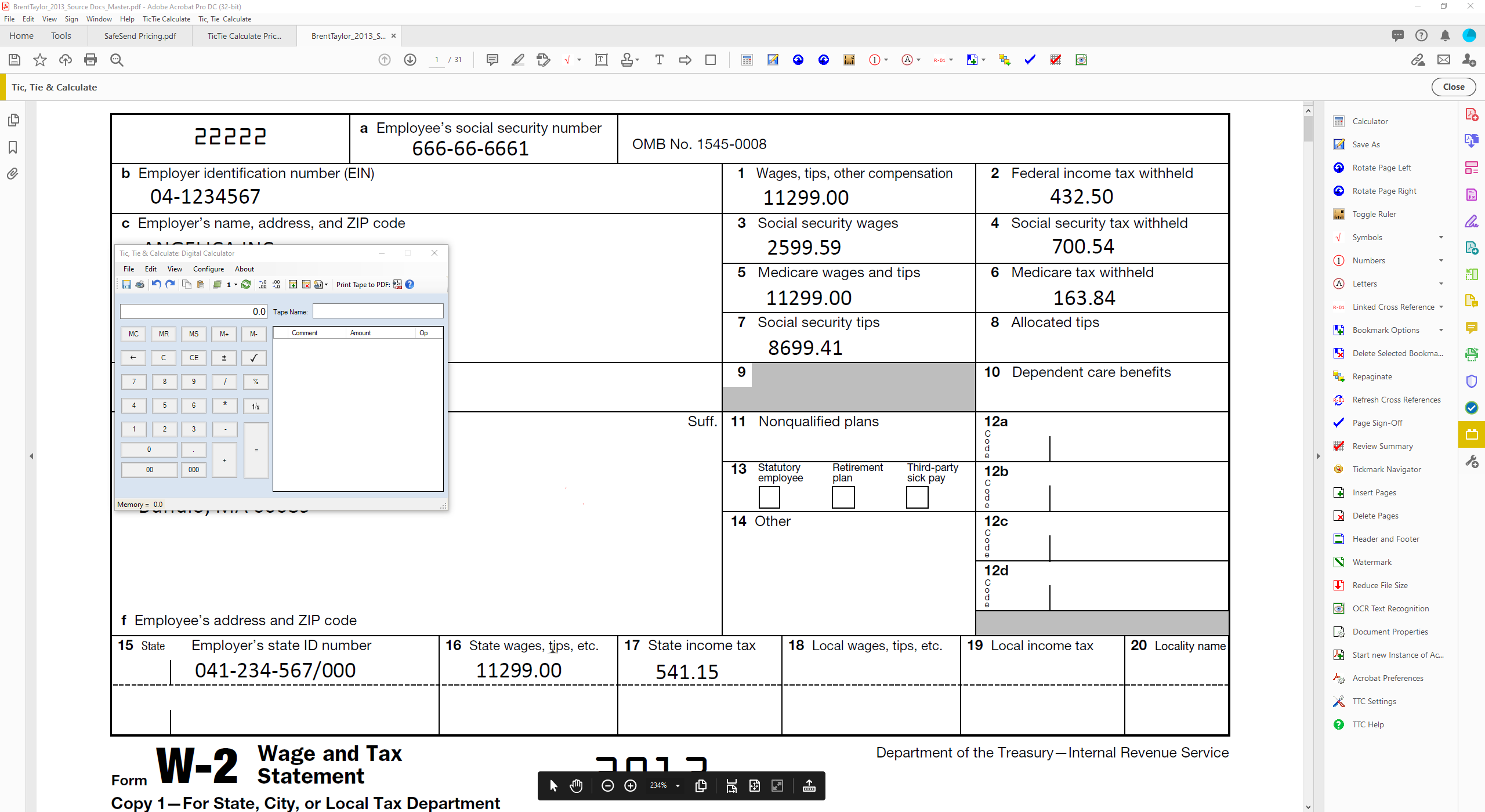Click the Page Sign-Off checkmark toolbar icon
This screenshot has width=1485, height=812.
click(1030, 60)
